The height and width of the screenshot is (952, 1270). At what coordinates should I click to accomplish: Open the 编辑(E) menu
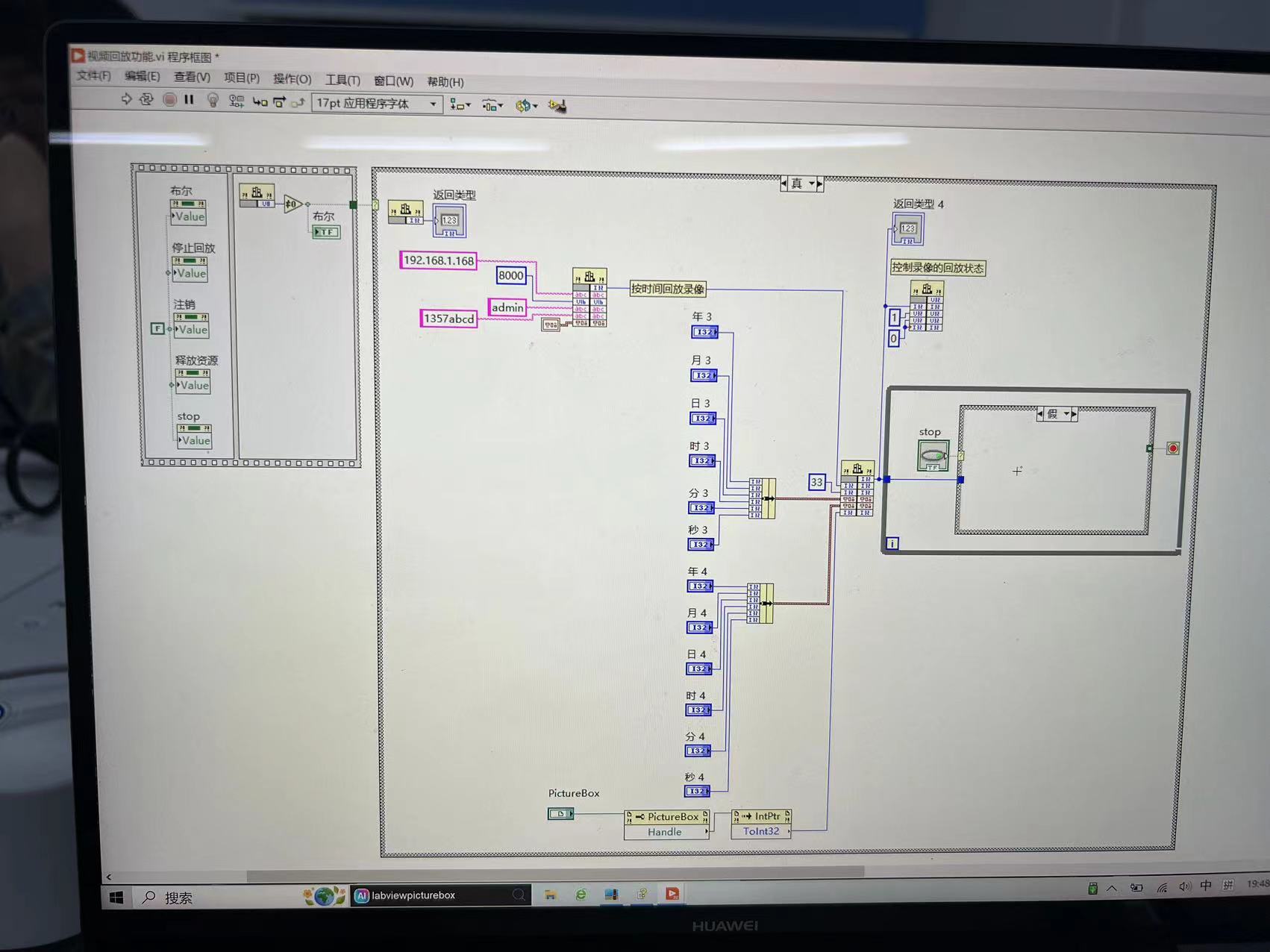tap(142, 76)
